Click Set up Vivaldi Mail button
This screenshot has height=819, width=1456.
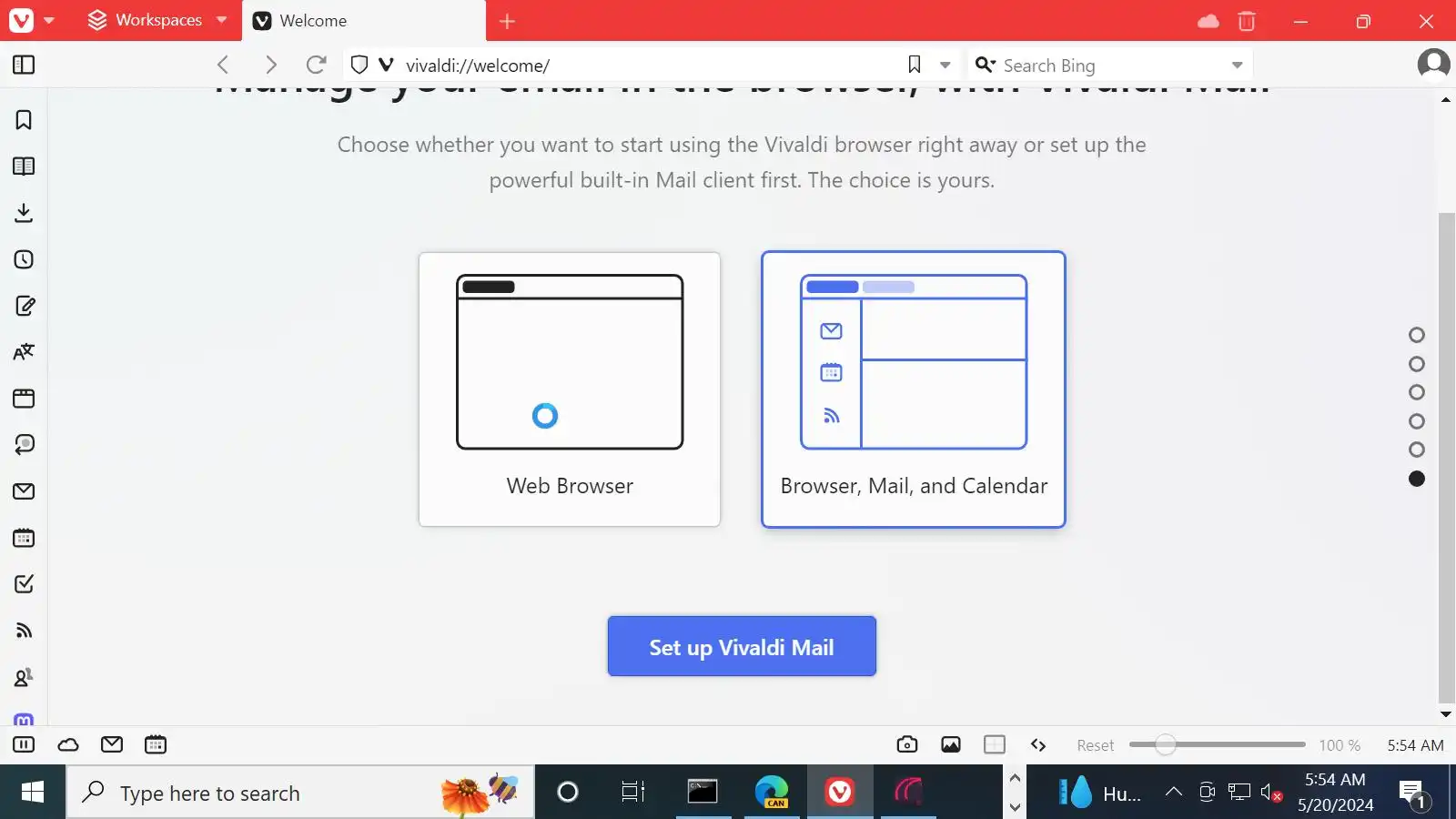pyautogui.click(x=742, y=646)
